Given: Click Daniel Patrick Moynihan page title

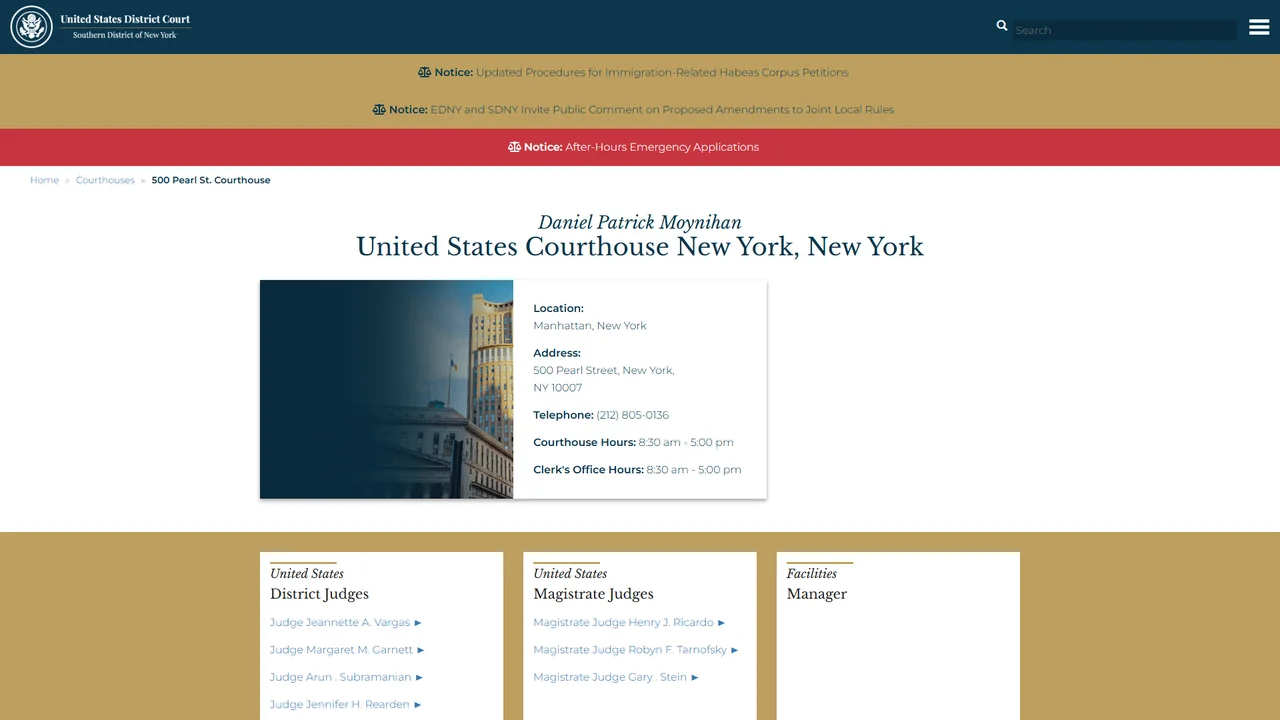Looking at the screenshot, I should click(x=640, y=222).
